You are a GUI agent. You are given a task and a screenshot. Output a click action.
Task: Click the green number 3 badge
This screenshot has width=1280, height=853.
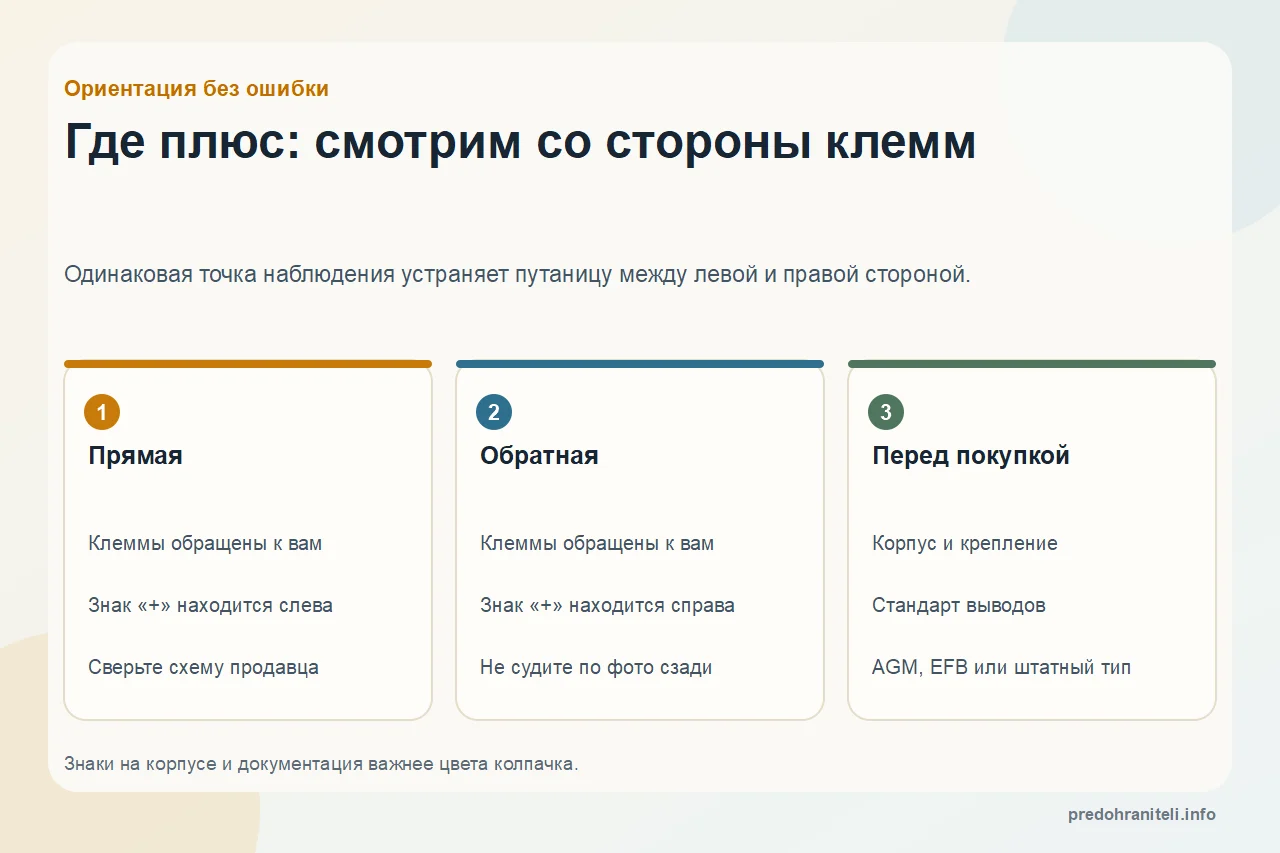886,412
